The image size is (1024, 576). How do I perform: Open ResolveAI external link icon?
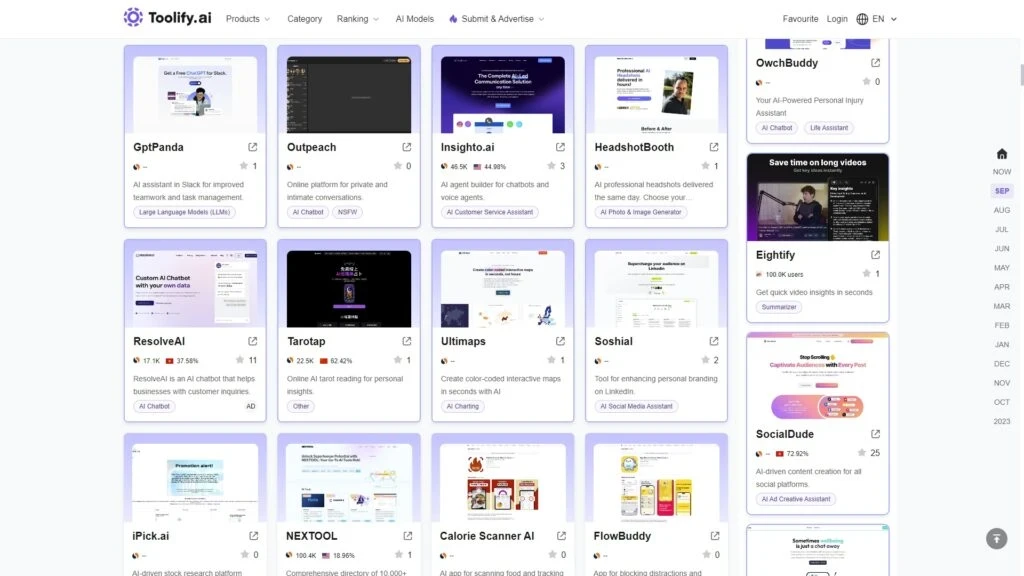coord(253,341)
